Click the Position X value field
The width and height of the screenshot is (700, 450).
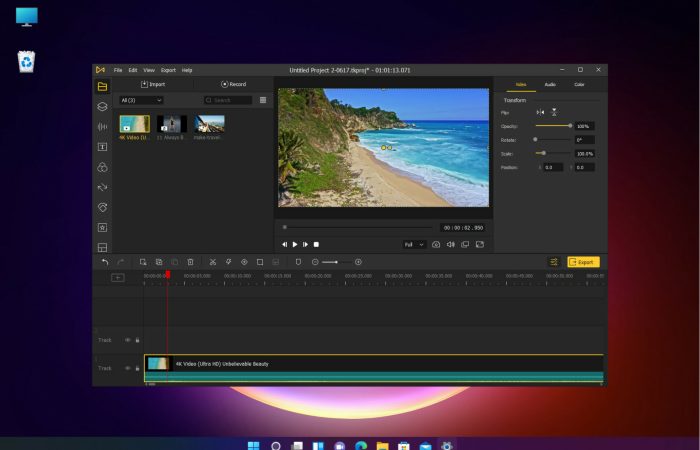(553, 167)
